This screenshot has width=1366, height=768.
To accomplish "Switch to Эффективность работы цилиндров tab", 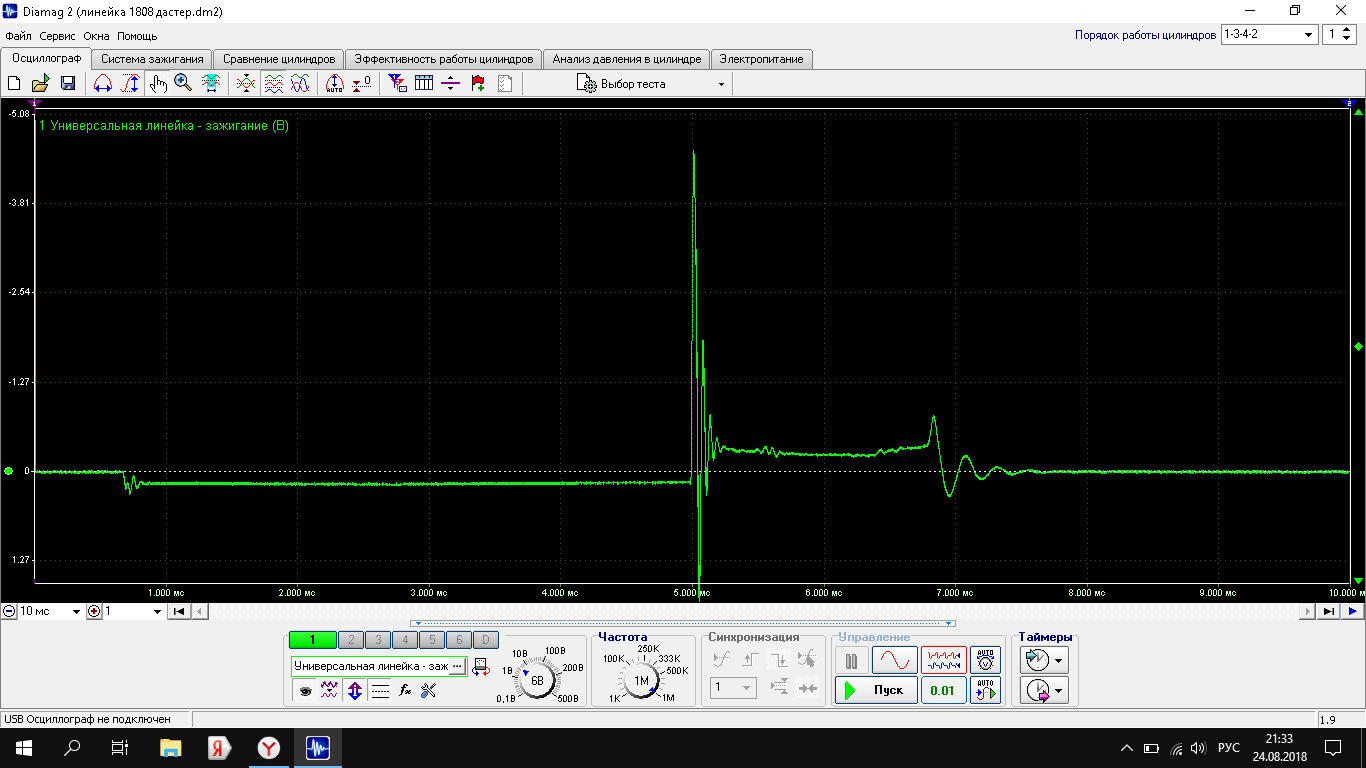I will tap(445, 59).
